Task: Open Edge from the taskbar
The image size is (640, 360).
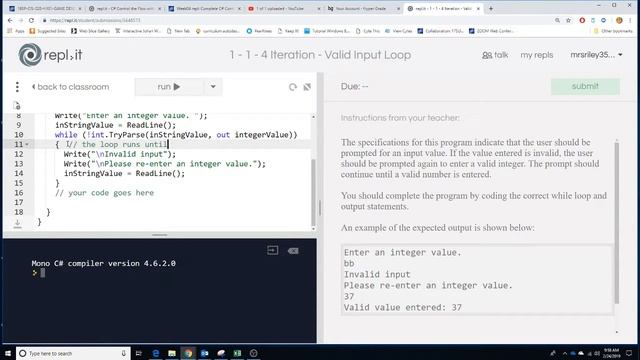Action: pos(156,353)
